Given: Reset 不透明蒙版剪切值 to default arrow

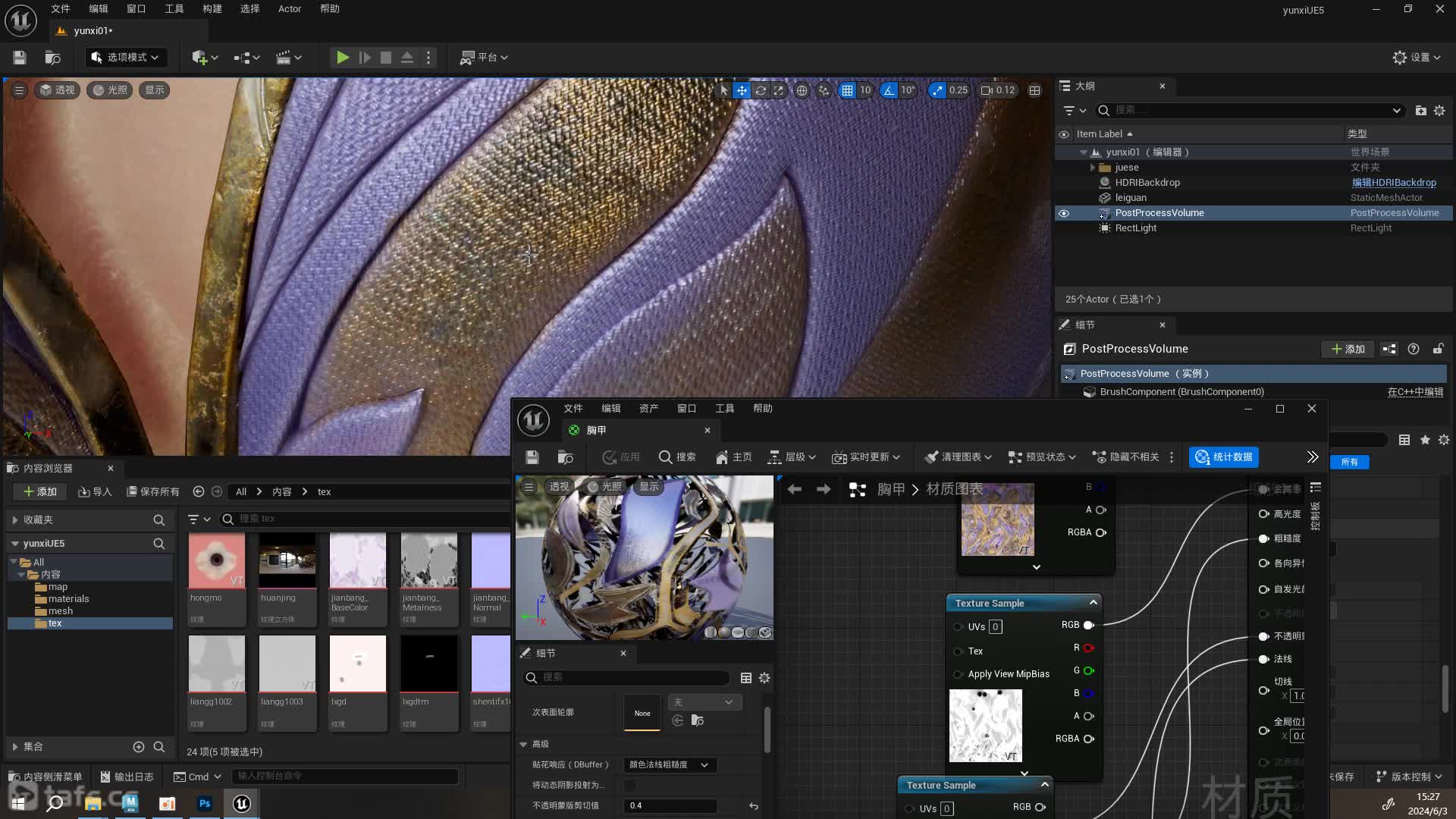Looking at the screenshot, I should coord(753,806).
